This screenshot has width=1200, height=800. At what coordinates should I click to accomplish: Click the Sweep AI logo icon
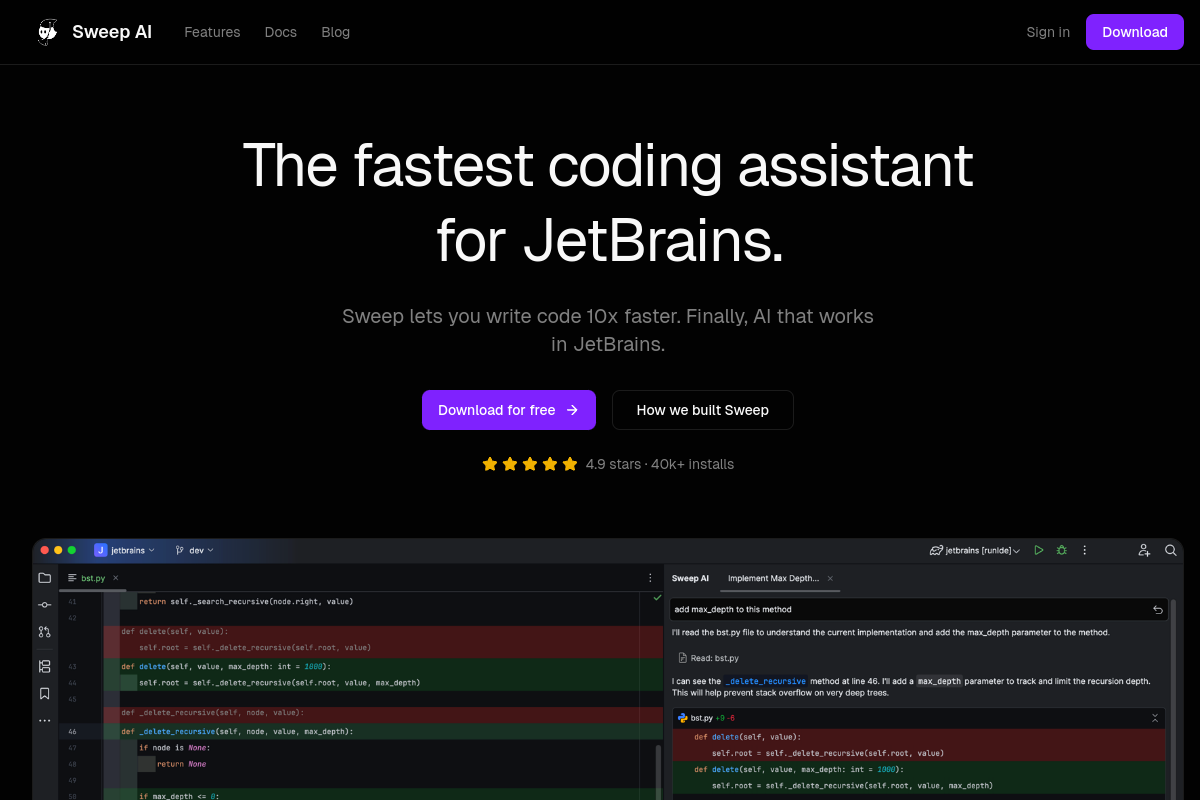click(x=48, y=32)
